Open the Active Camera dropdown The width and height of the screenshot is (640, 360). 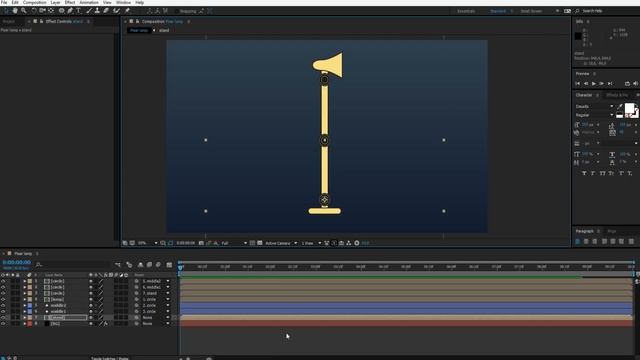tap(281, 243)
